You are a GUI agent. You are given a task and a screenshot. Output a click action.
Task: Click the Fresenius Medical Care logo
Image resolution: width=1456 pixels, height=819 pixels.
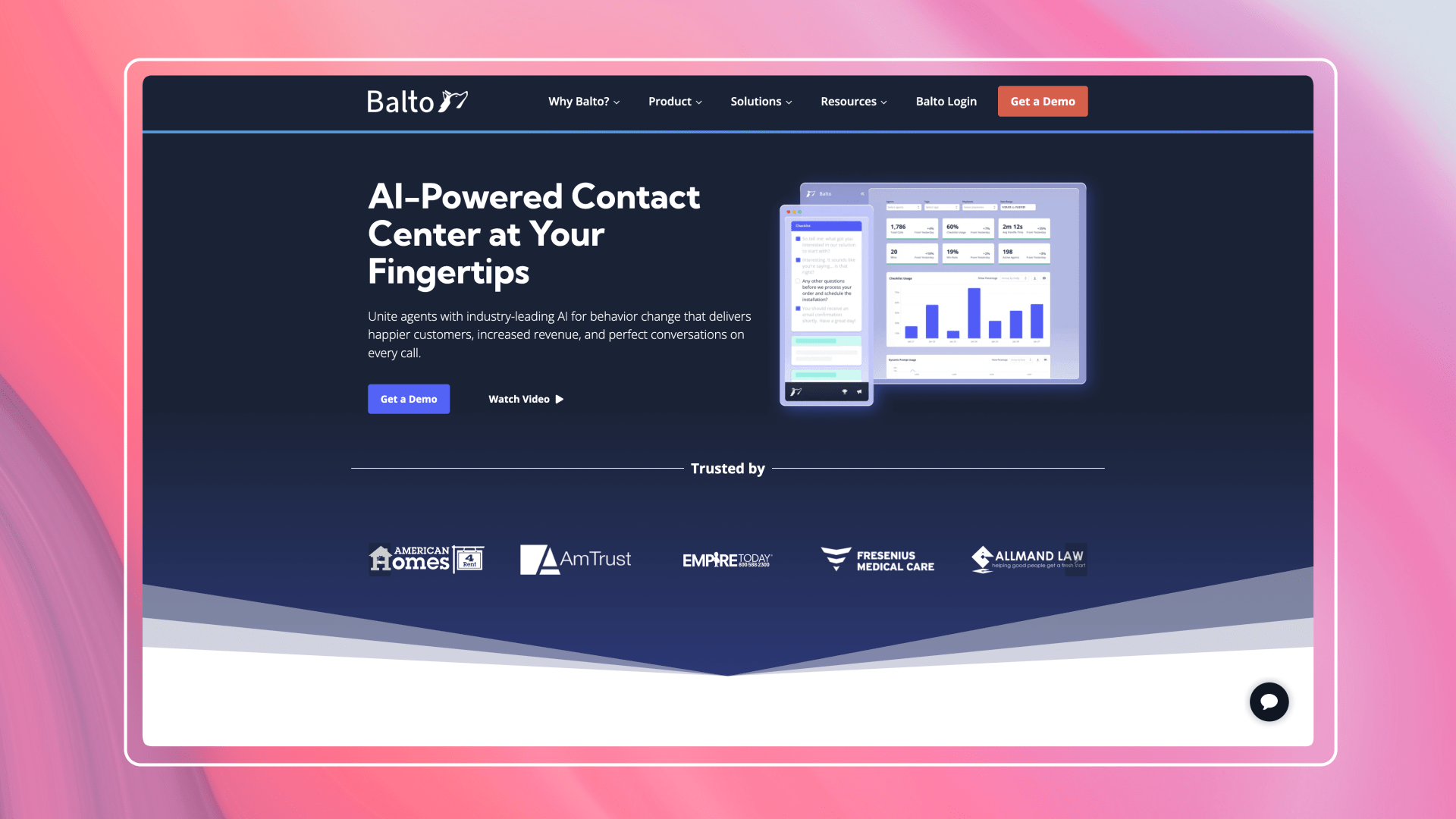click(x=877, y=558)
